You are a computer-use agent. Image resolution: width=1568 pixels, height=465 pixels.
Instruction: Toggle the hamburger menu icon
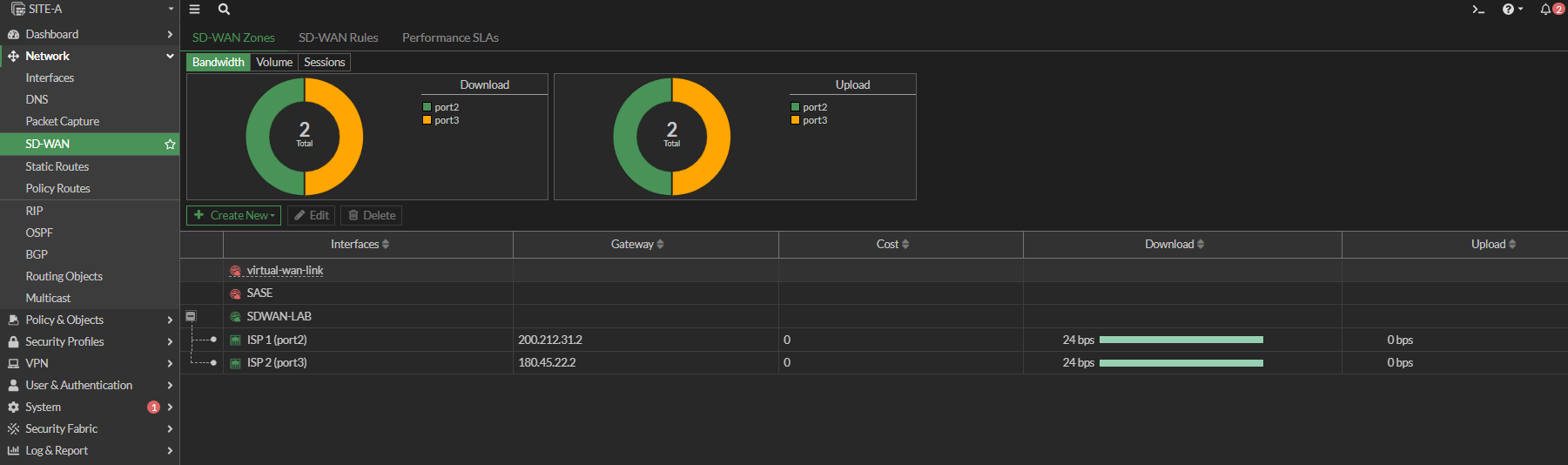click(x=194, y=10)
